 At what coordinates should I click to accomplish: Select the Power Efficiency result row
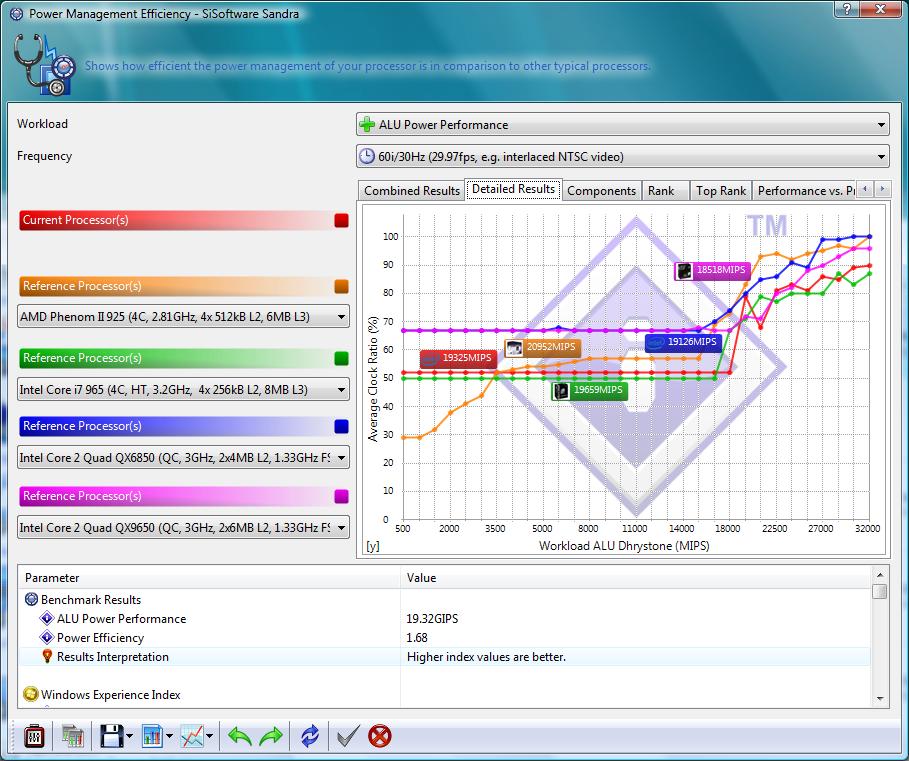[100, 638]
